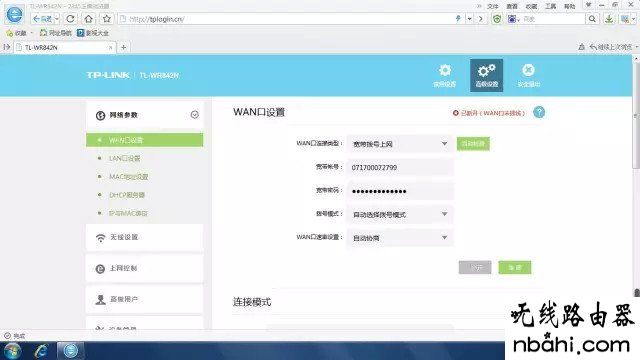Click the browser refresh icon

tap(70, 19)
